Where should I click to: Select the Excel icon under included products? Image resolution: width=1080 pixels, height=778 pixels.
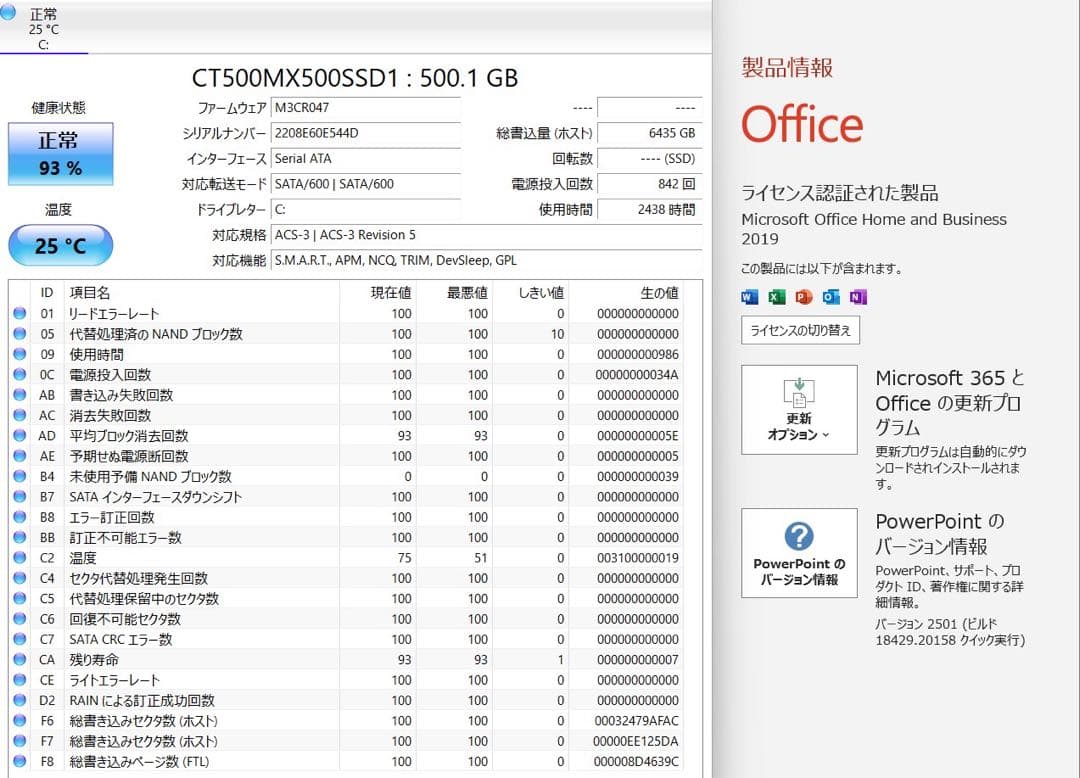pos(777,296)
